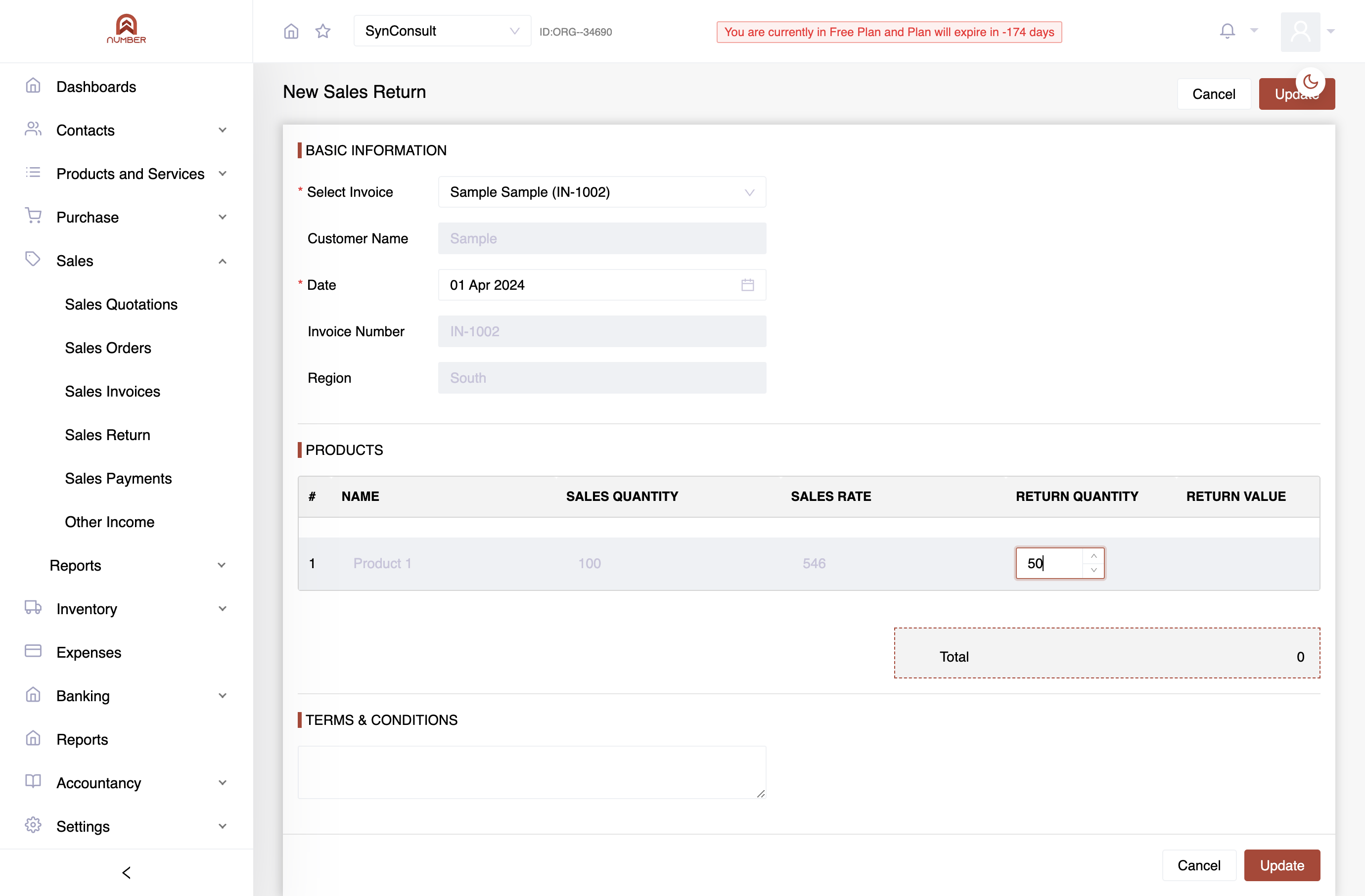Toggle dark mode moon icon
The width and height of the screenshot is (1365, 896).
pyautogui.click(x=1310, y=82)
